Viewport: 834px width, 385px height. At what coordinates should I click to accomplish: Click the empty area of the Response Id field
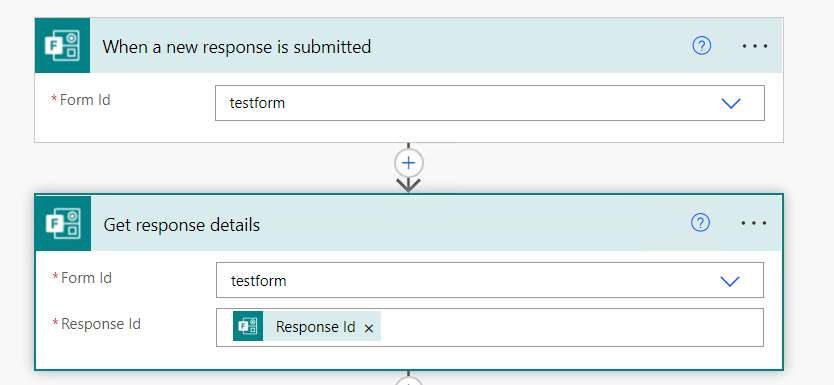[572, 327]
